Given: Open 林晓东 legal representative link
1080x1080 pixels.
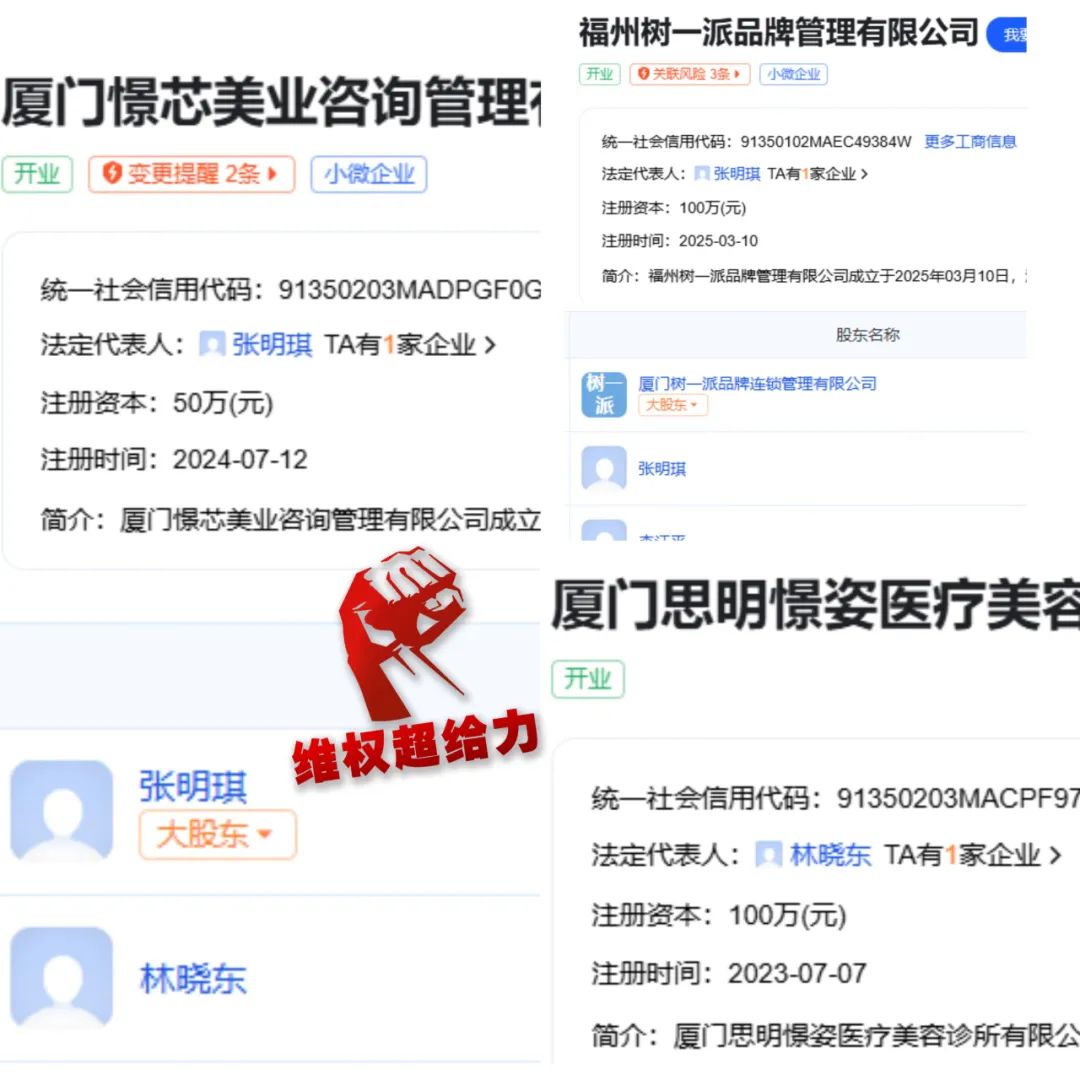Looking at the screenshot, I should [829, 855].
